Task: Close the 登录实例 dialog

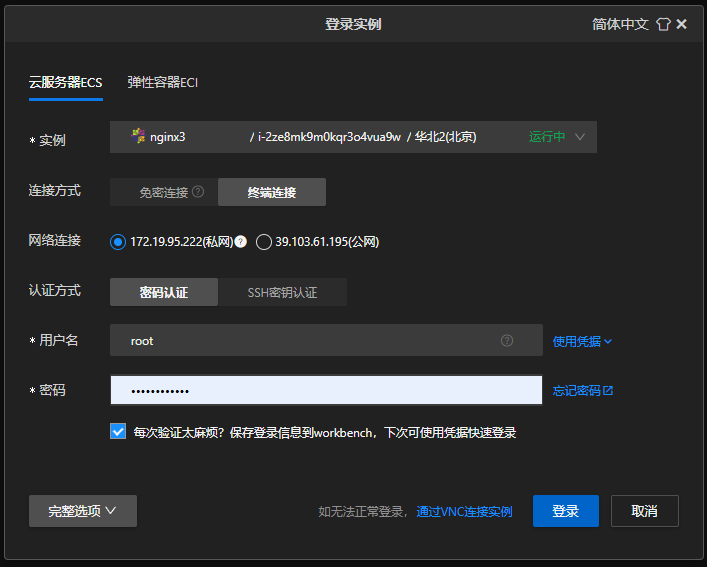Action: [x=682, y=24]
